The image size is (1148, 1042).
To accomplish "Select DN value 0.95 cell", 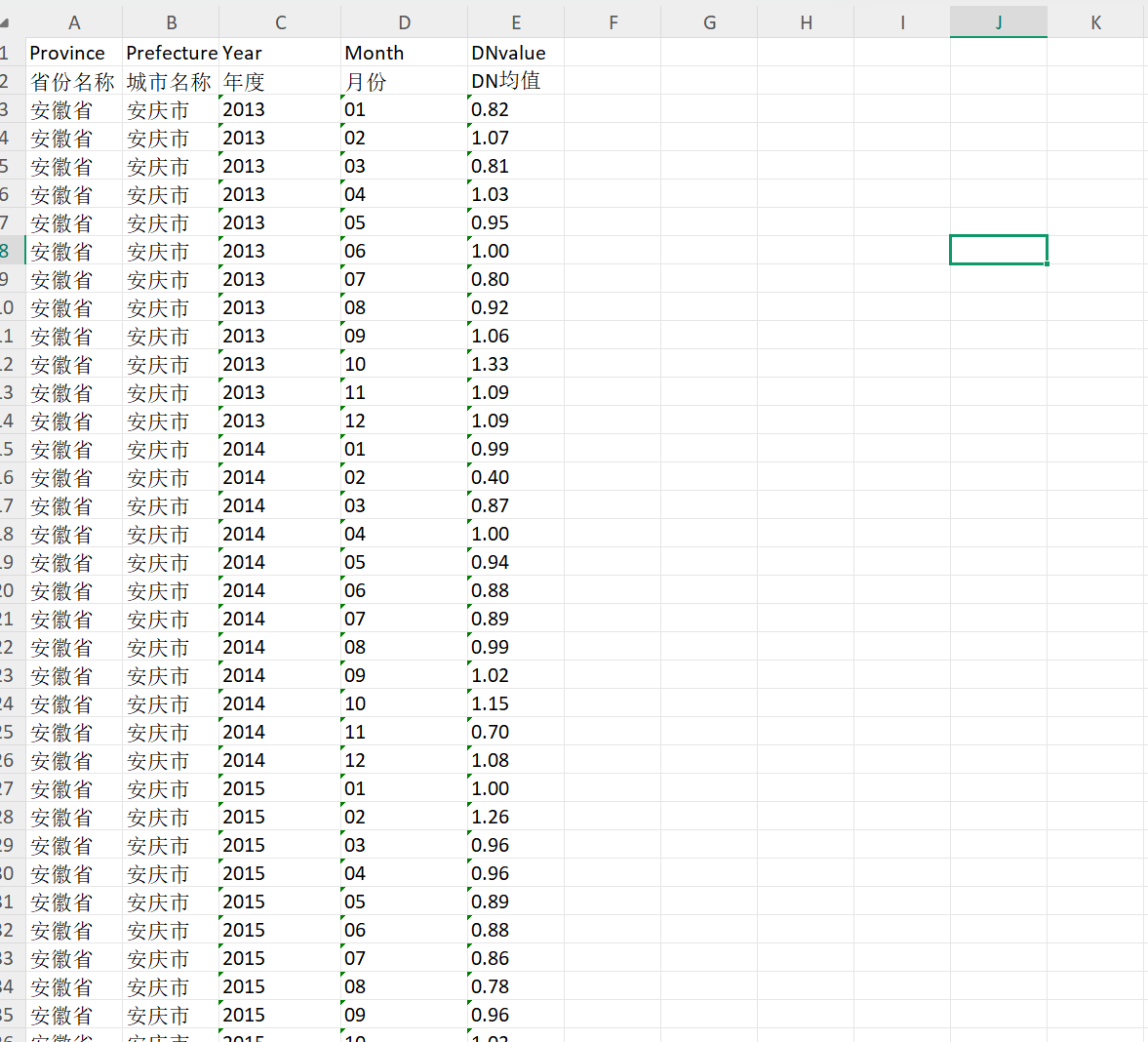I will (516, 222).
